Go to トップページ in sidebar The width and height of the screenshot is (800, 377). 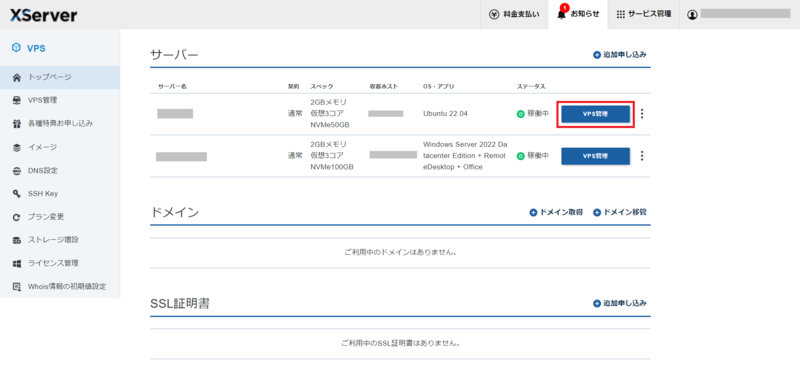[60, 78]
